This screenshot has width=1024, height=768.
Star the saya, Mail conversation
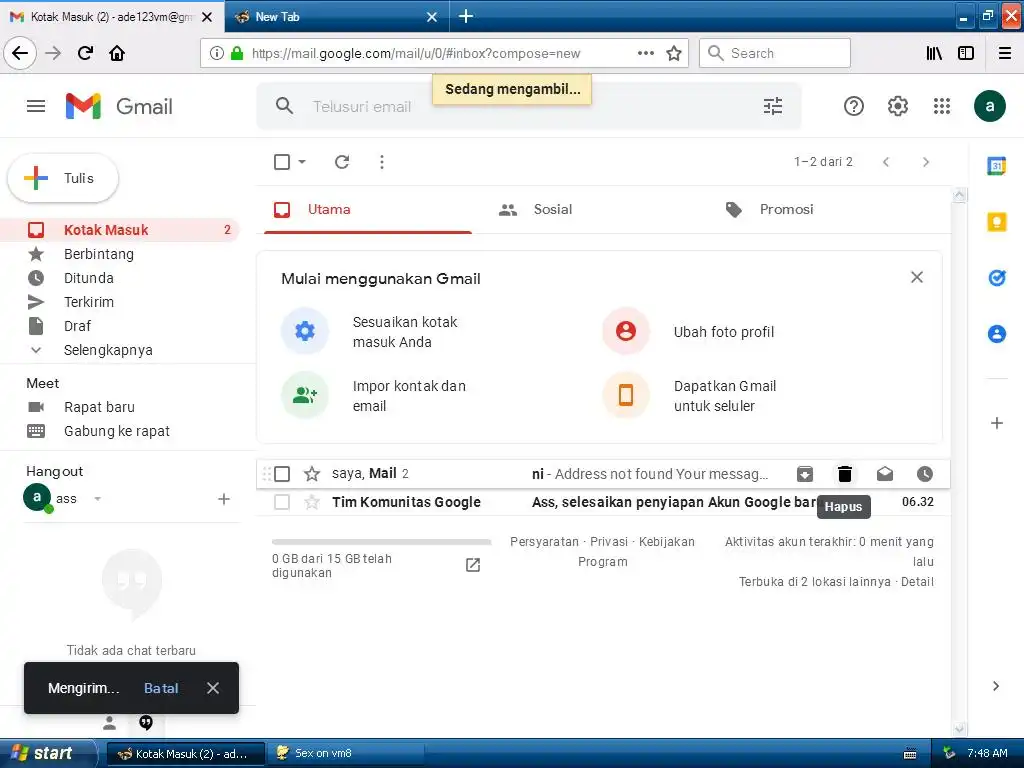point(312,474)
